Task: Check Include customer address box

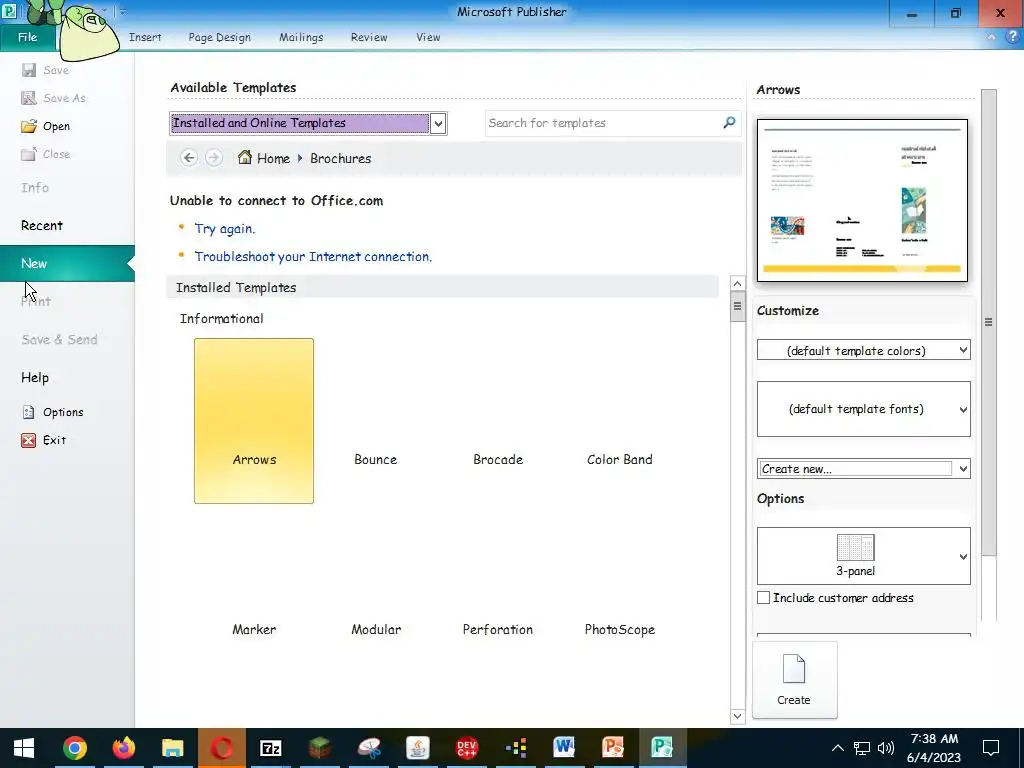Action: [x=763, y=598]
